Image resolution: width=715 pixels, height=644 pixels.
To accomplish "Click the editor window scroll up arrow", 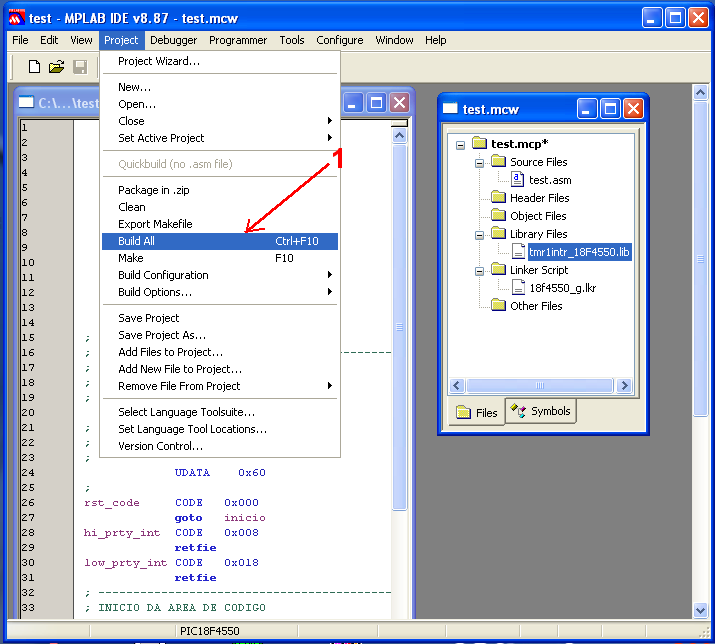I will pyautogui.click(x=399, y=135).
